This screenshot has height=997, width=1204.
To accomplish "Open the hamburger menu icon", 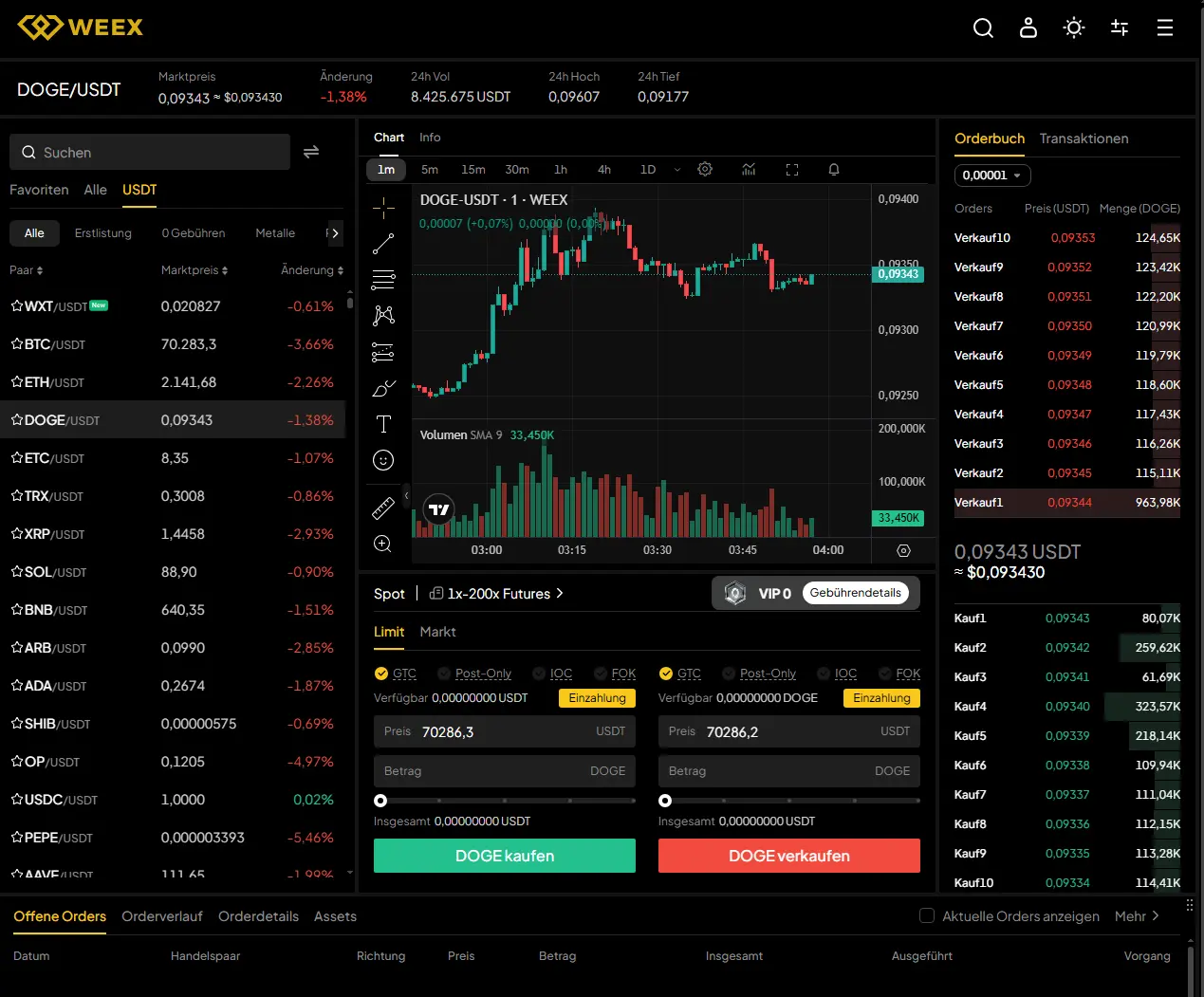I will click(x=1165, y=28).
